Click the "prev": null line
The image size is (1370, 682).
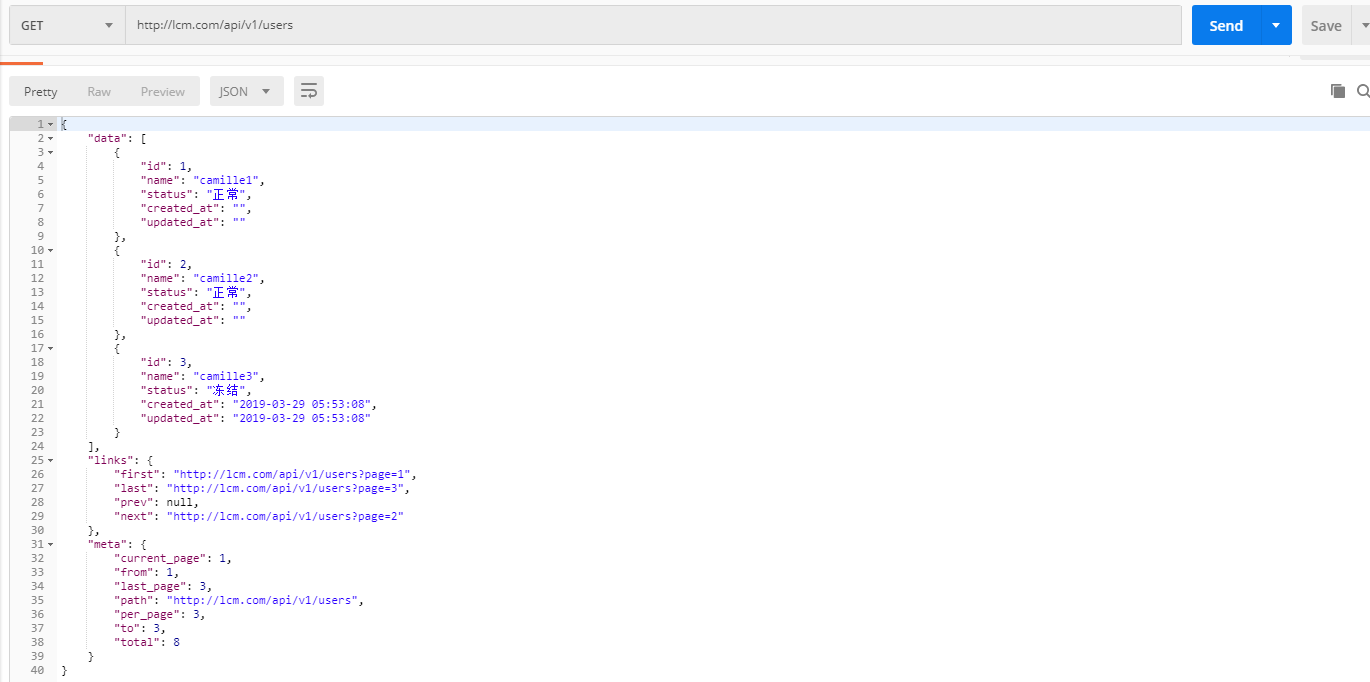point(156,502)
